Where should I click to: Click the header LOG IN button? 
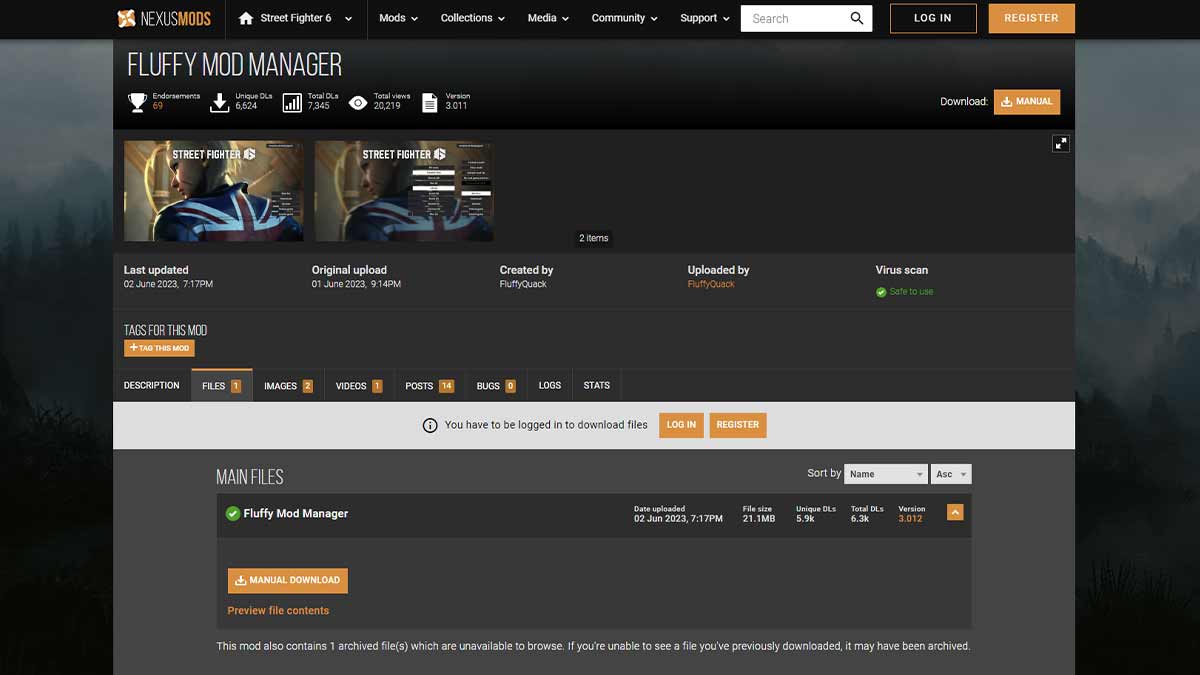pos(932,18)
